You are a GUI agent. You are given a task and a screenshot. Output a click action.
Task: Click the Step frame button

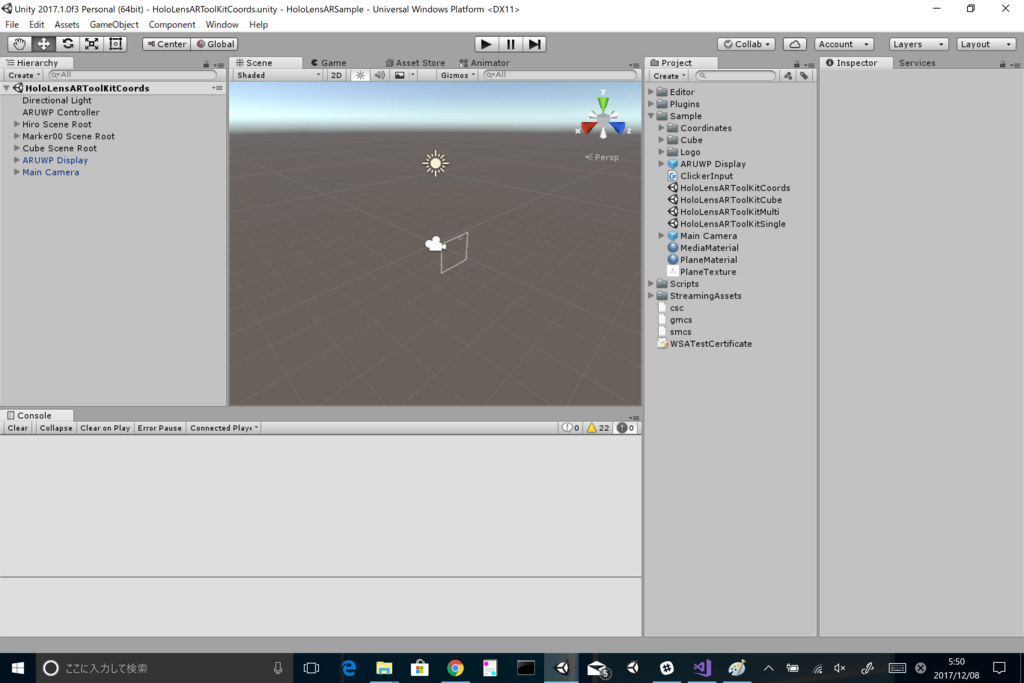pyautogui.click(x=534, y=44)
